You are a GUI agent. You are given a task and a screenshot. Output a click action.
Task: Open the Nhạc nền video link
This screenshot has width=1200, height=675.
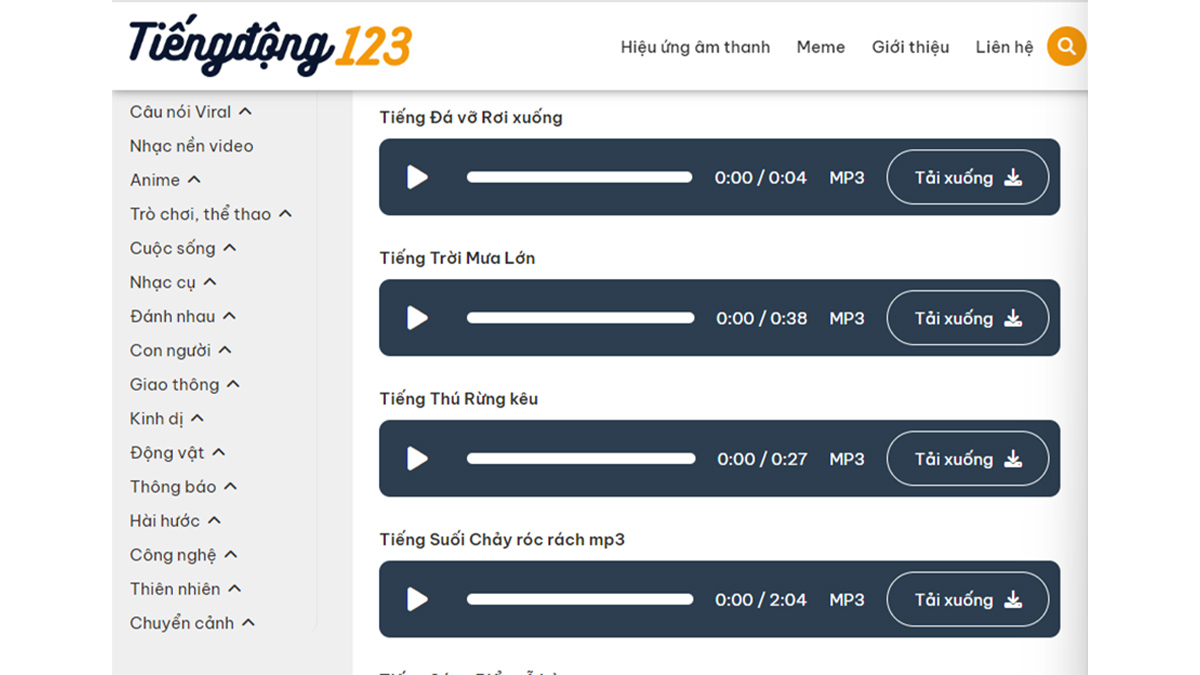coord(191,146)
